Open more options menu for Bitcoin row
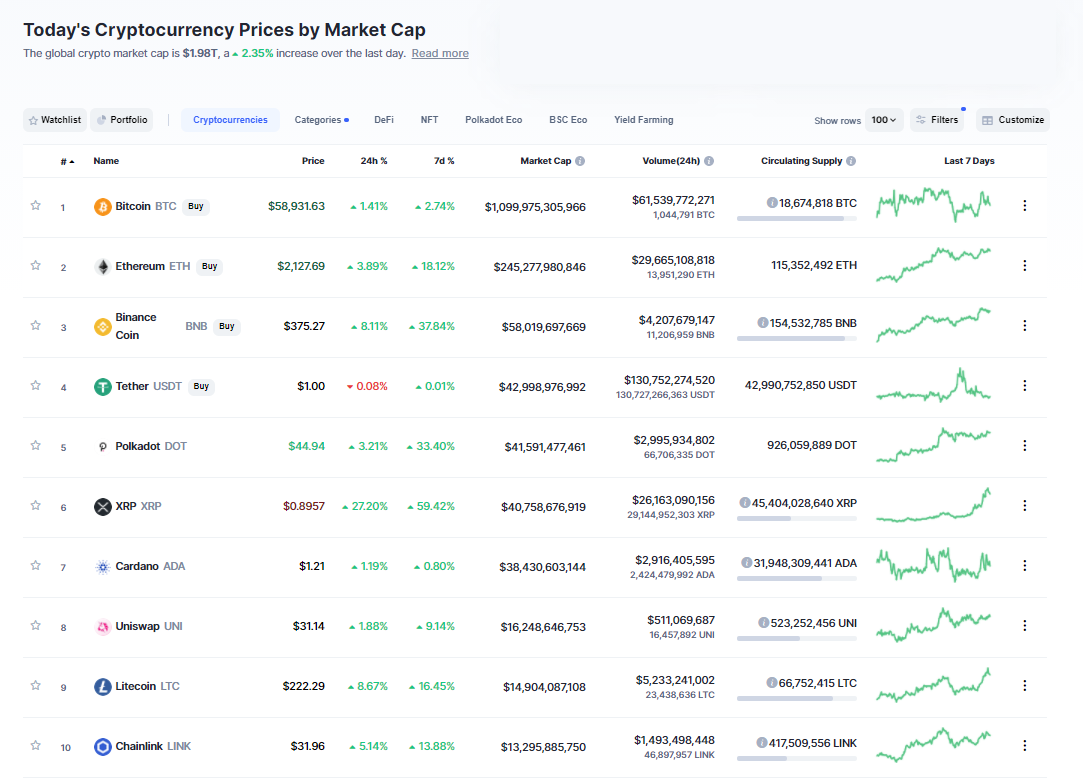Screen dimensions: 1083x783 1024,206
